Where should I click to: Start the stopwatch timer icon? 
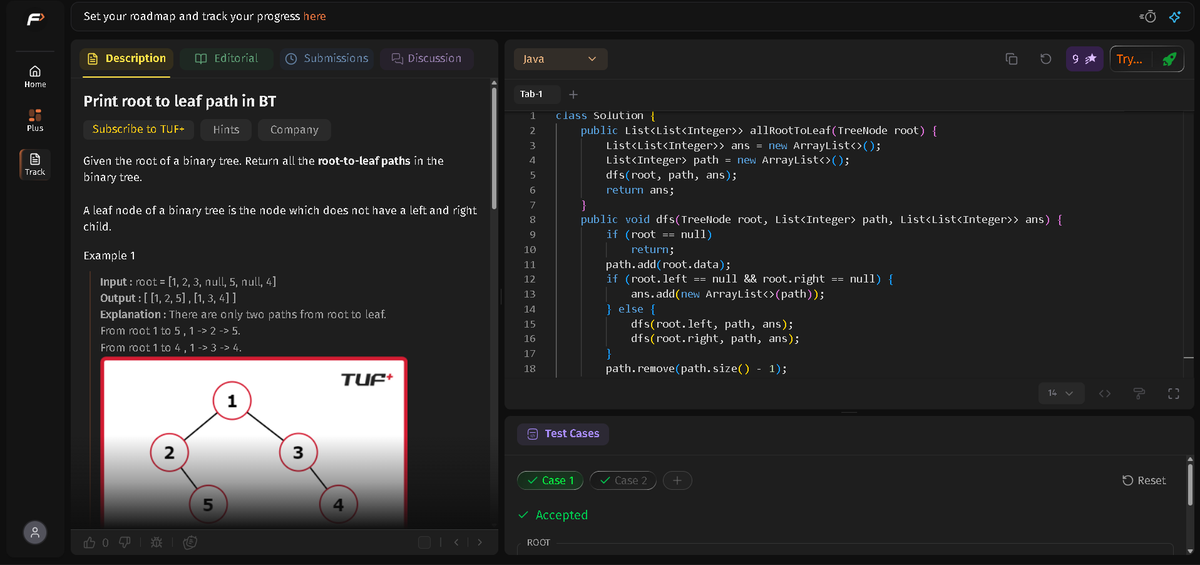pos(1148,16)
